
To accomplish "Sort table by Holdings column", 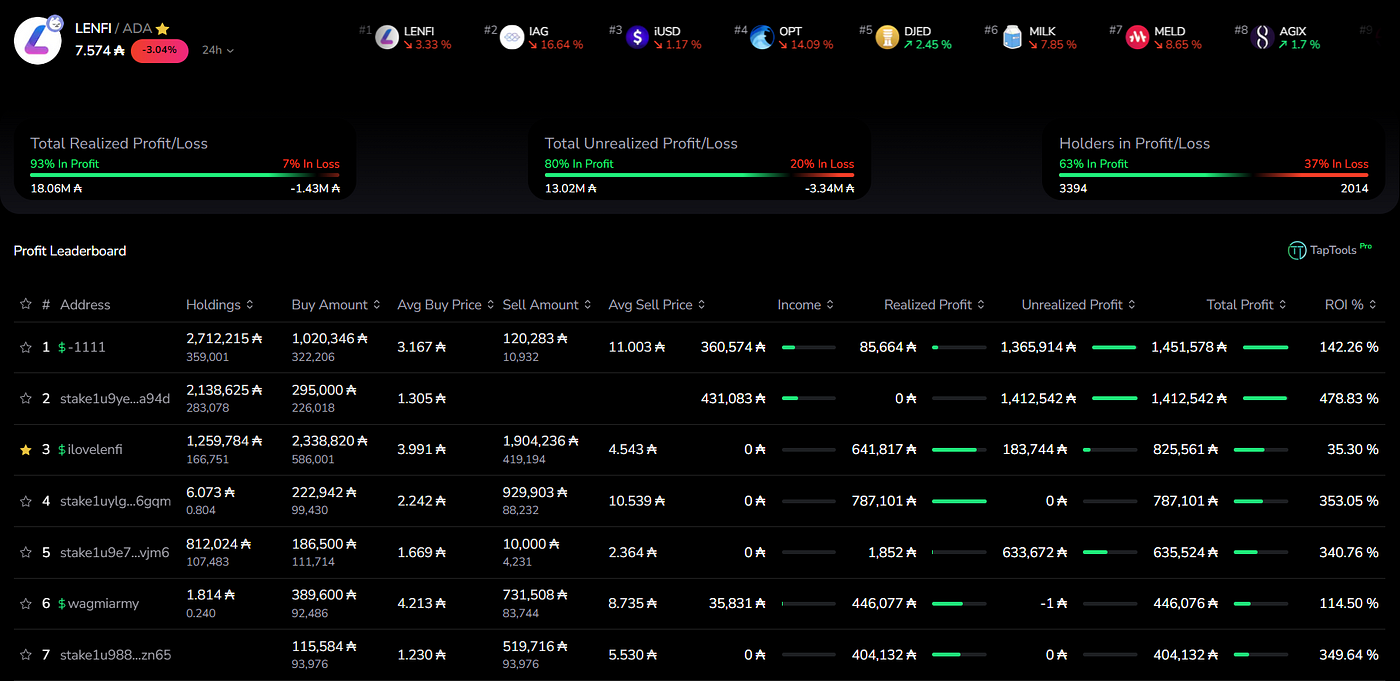I will (220, 304).
